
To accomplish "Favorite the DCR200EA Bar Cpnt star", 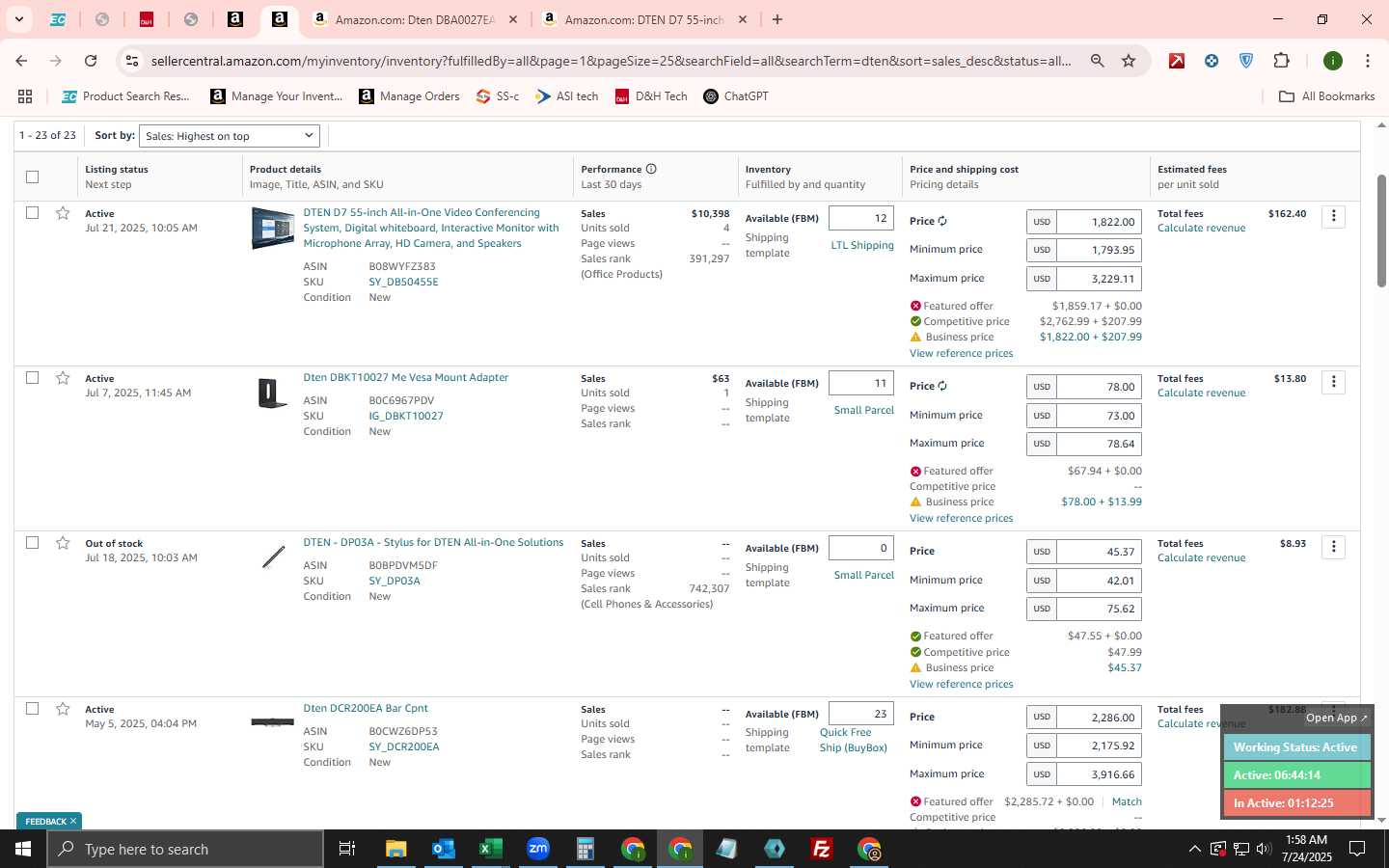I will coord(63,709).
